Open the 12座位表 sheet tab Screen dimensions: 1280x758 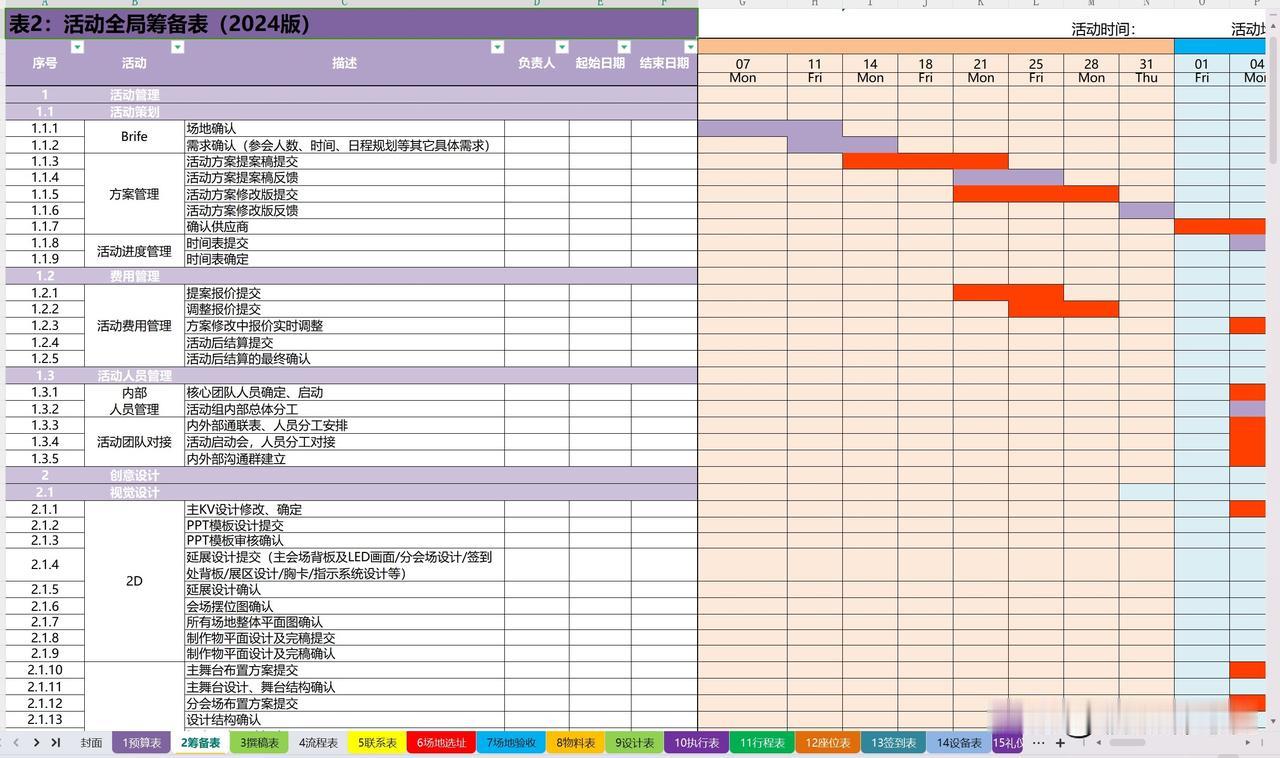coord(828,743)
